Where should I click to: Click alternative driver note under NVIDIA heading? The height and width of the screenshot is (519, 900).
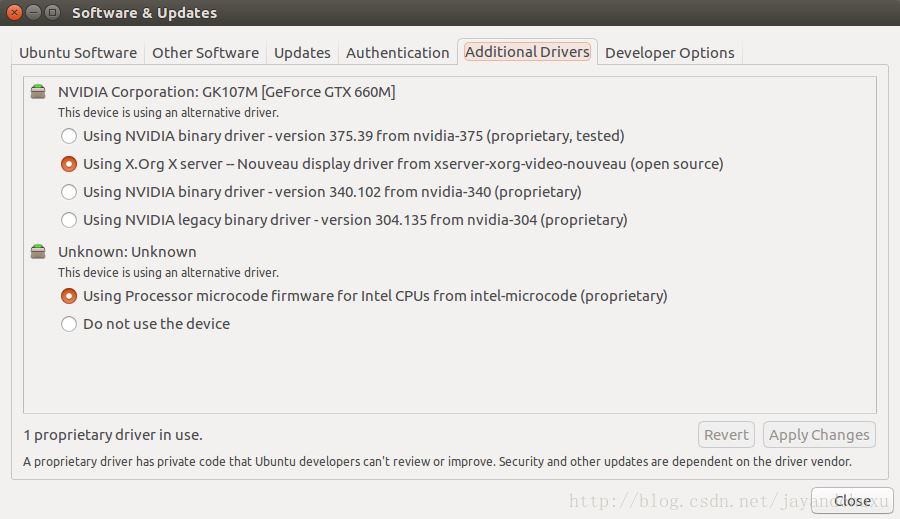click(x=168, y=113)
